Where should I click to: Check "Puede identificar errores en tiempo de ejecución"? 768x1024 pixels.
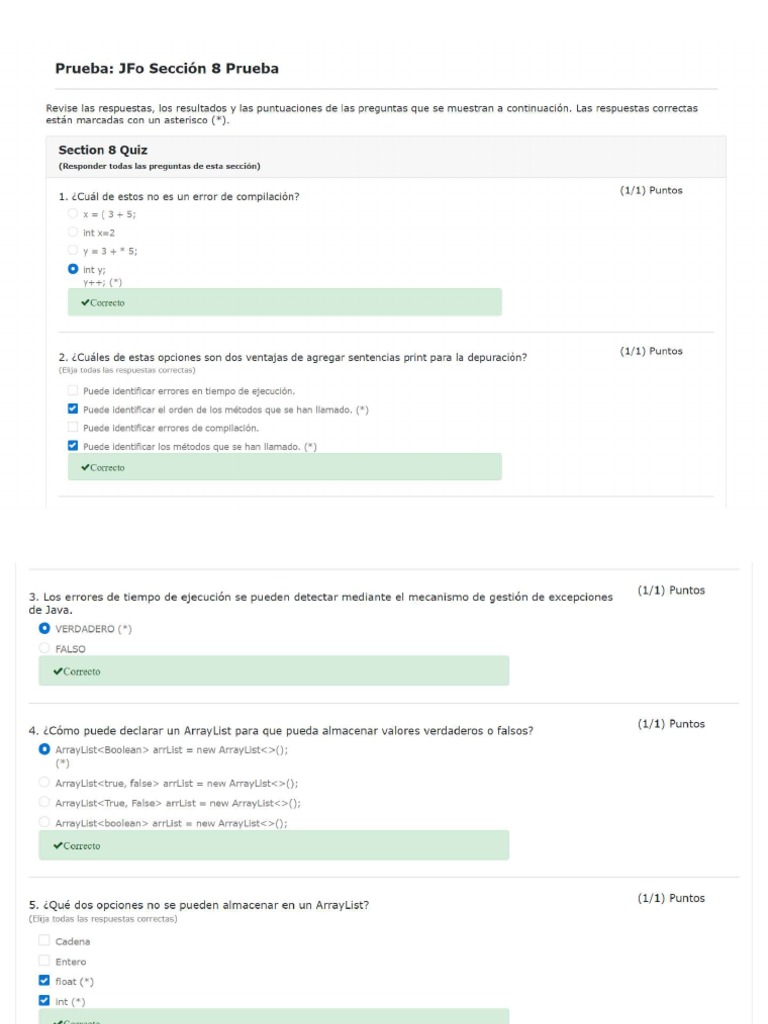73,391
